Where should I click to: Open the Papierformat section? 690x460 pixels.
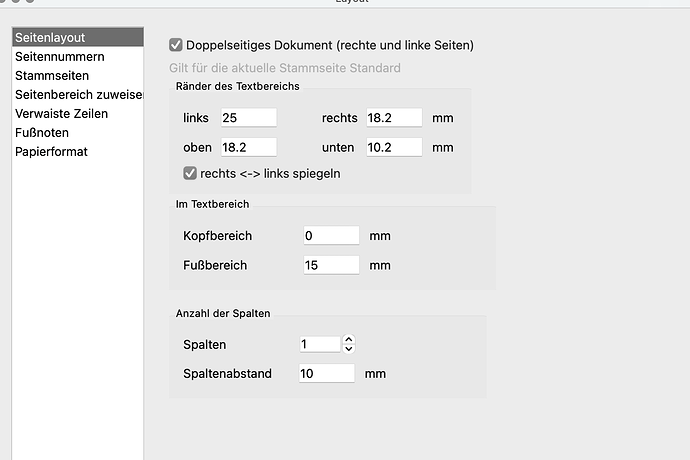coord(51,151)
